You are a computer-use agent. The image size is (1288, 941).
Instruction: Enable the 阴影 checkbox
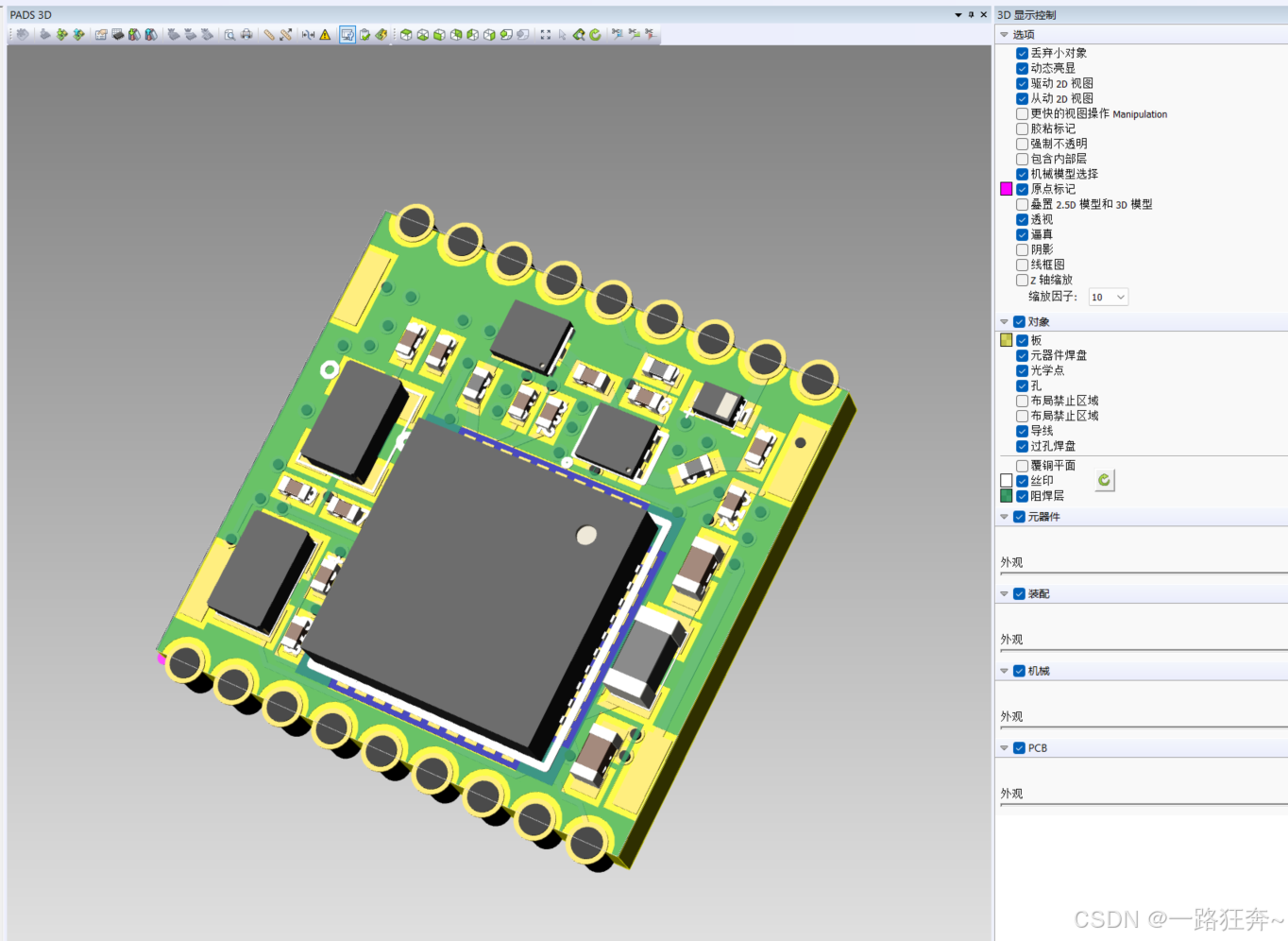click(x=1022, y=249)
